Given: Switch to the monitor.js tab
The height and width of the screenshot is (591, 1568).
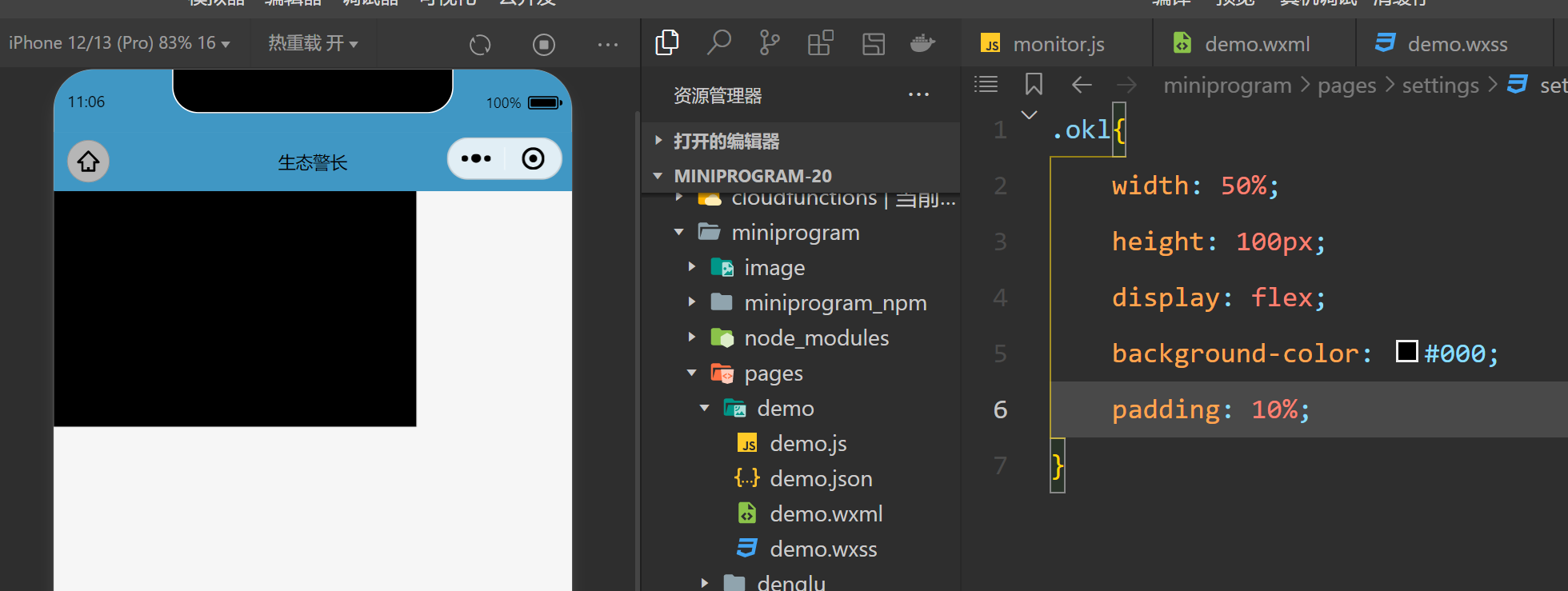Looking at the screenshot, I should pyautogui.click(x=1058, y=44).
